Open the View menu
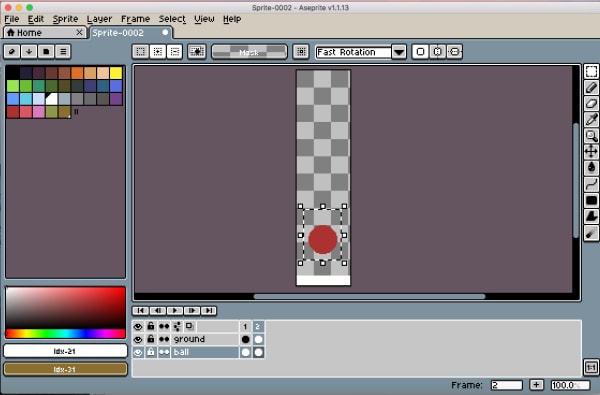The height and width of the screenshot is (395, 600). pyautogui.click(x=204, y=19)
